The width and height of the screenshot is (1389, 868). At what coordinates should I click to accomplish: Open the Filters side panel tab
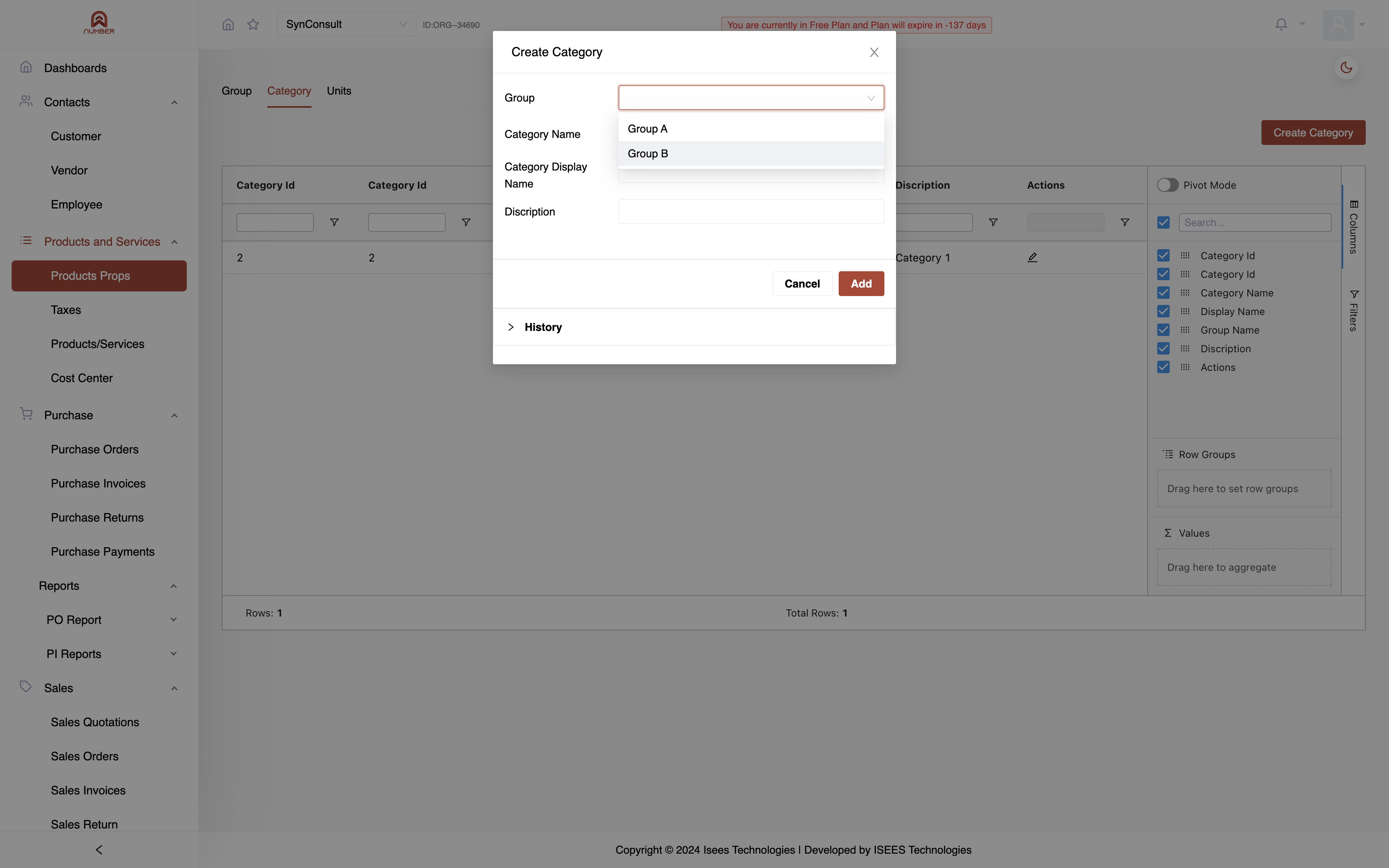pyautogui.click(x=1353, y=310)
